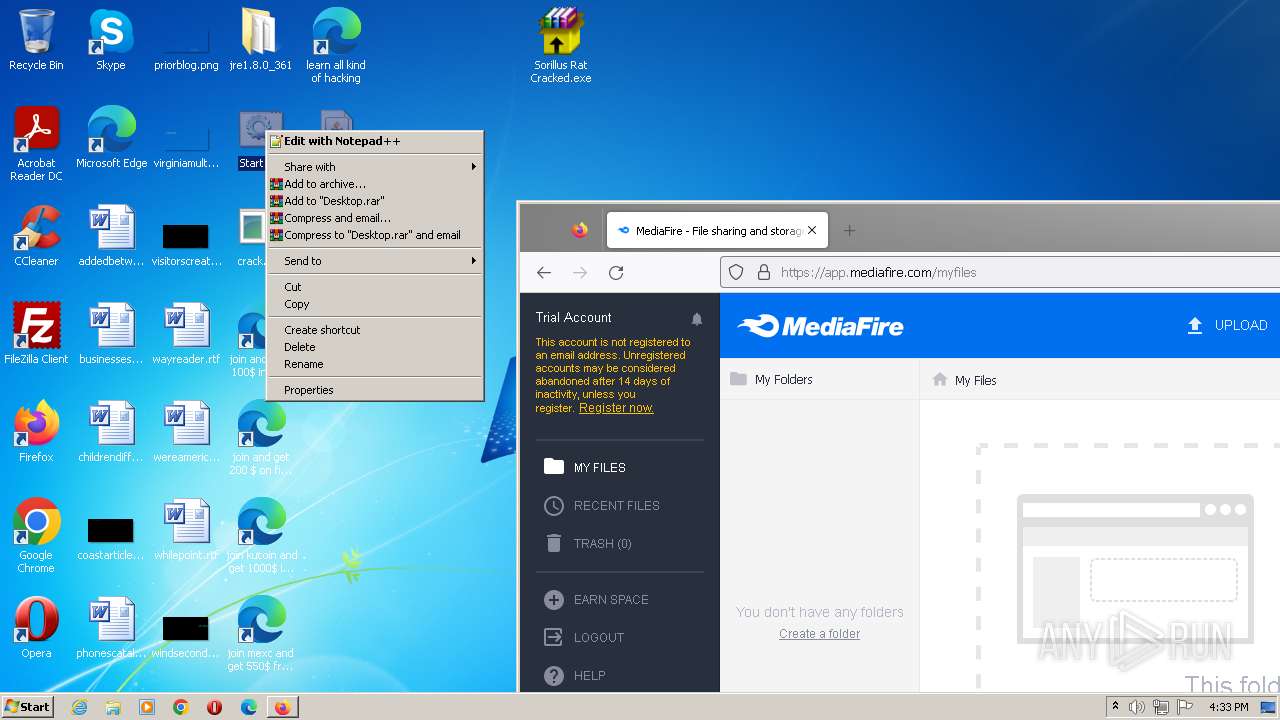The height and width of the screenshot is (720, 1280).
Task: Choose Delete from the context menu
Action: (375, 347)
